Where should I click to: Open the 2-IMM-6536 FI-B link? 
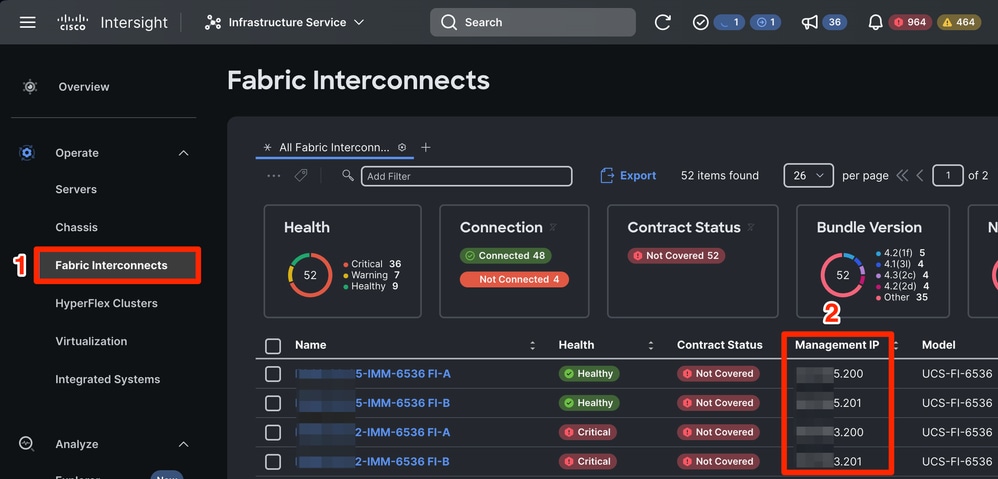373,462
